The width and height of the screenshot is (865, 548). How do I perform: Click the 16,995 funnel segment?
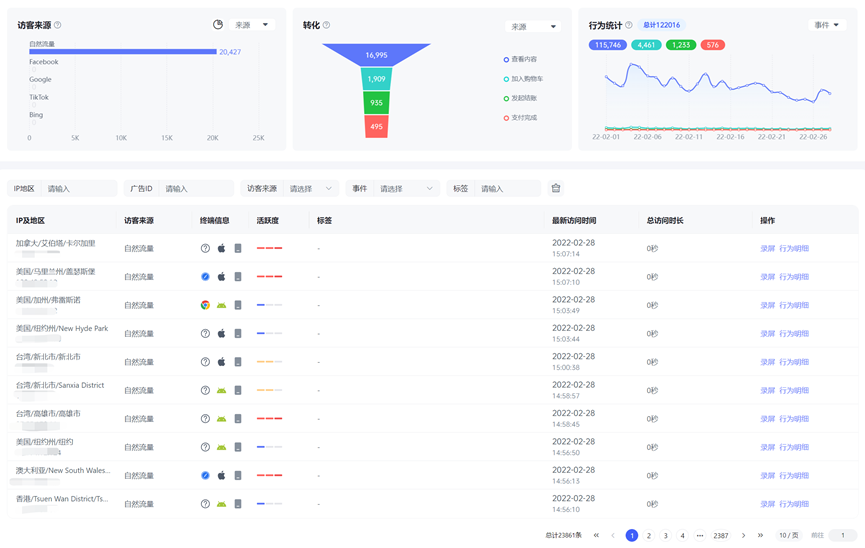(376, 55)
